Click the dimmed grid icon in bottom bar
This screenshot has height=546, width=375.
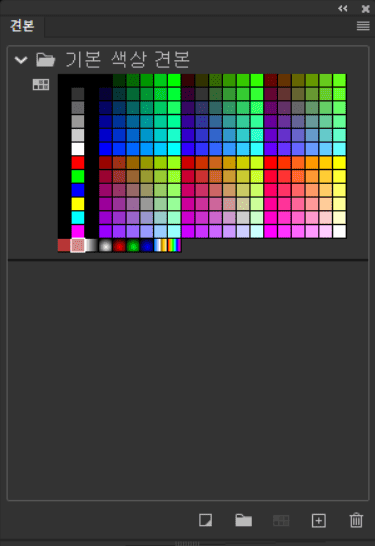(x=281, y=520)
